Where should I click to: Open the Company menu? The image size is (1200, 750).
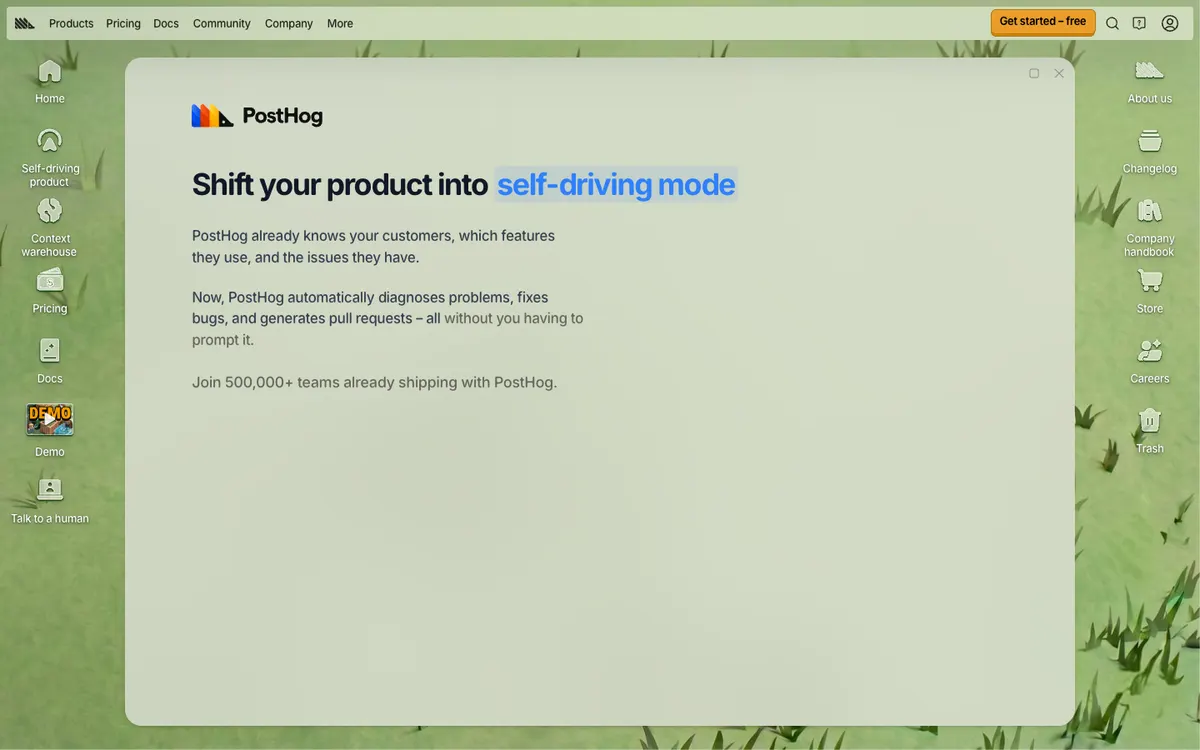289,23
